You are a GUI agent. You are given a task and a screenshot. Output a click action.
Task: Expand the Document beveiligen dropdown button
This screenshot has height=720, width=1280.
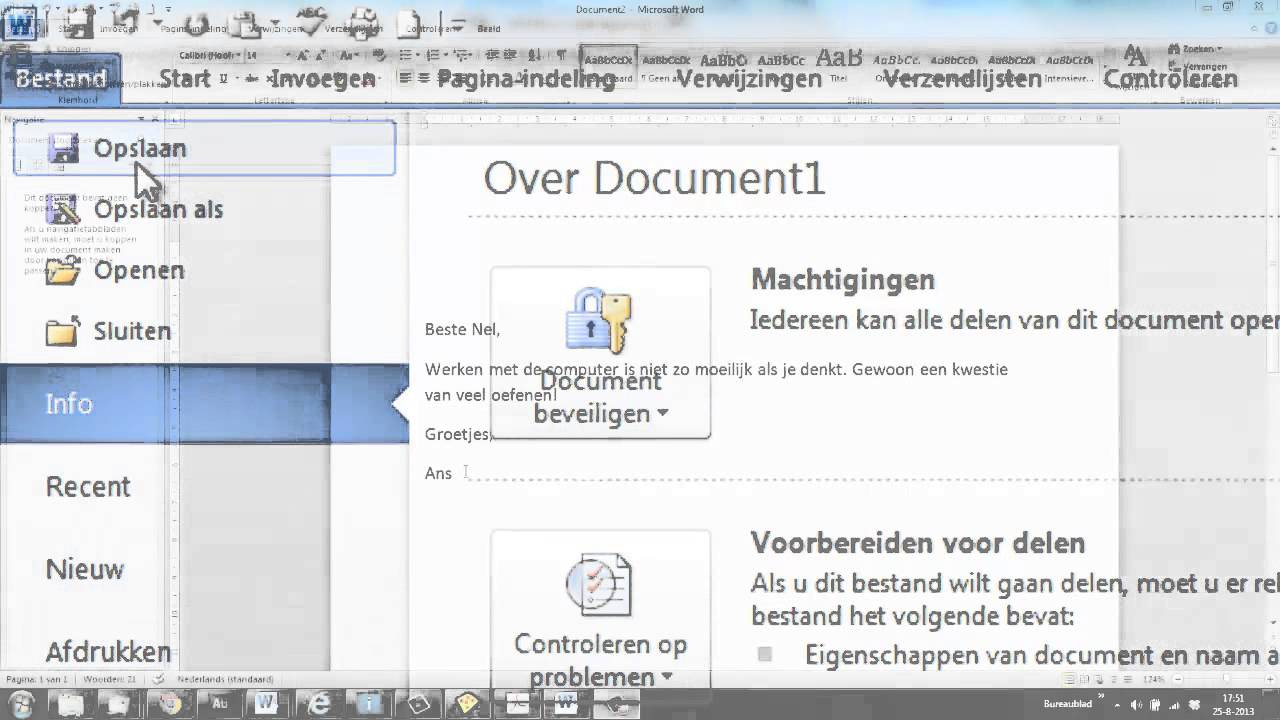pos(600,353)
